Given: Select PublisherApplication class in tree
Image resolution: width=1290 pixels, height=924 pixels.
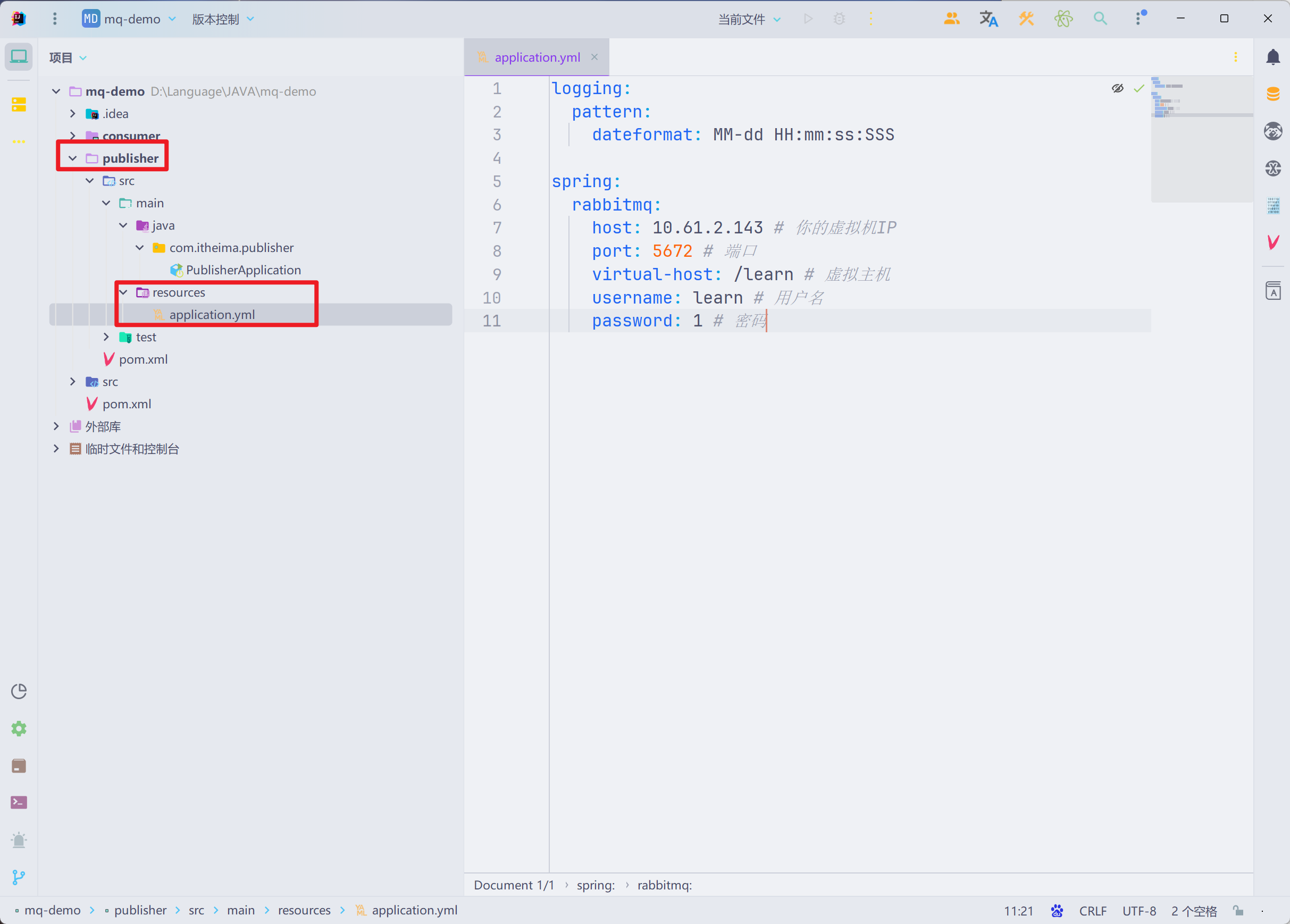Looking at the screenshot, I should pos(243,270).
